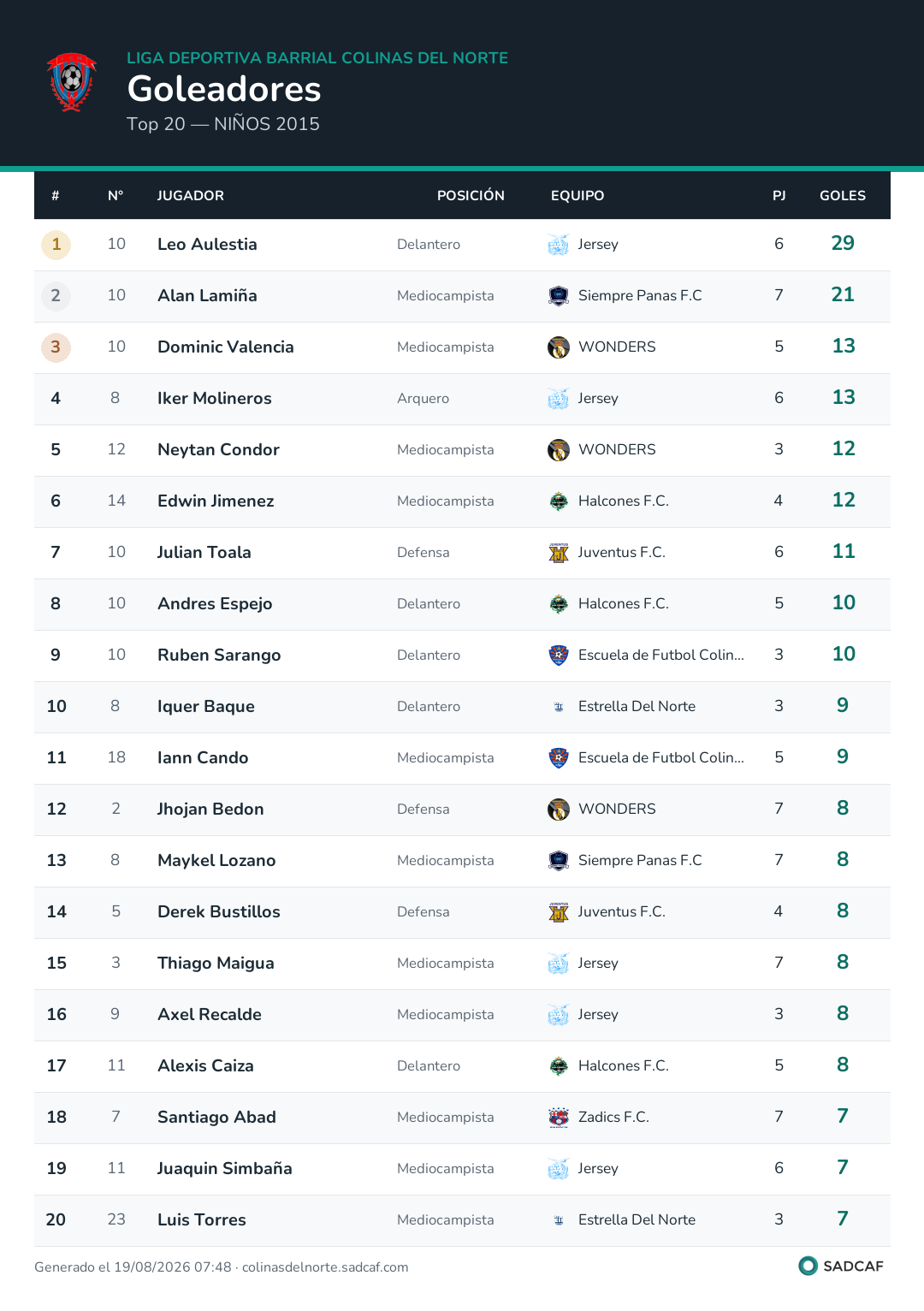Click the gold rank 1 badge

click(x=56, y=245)
